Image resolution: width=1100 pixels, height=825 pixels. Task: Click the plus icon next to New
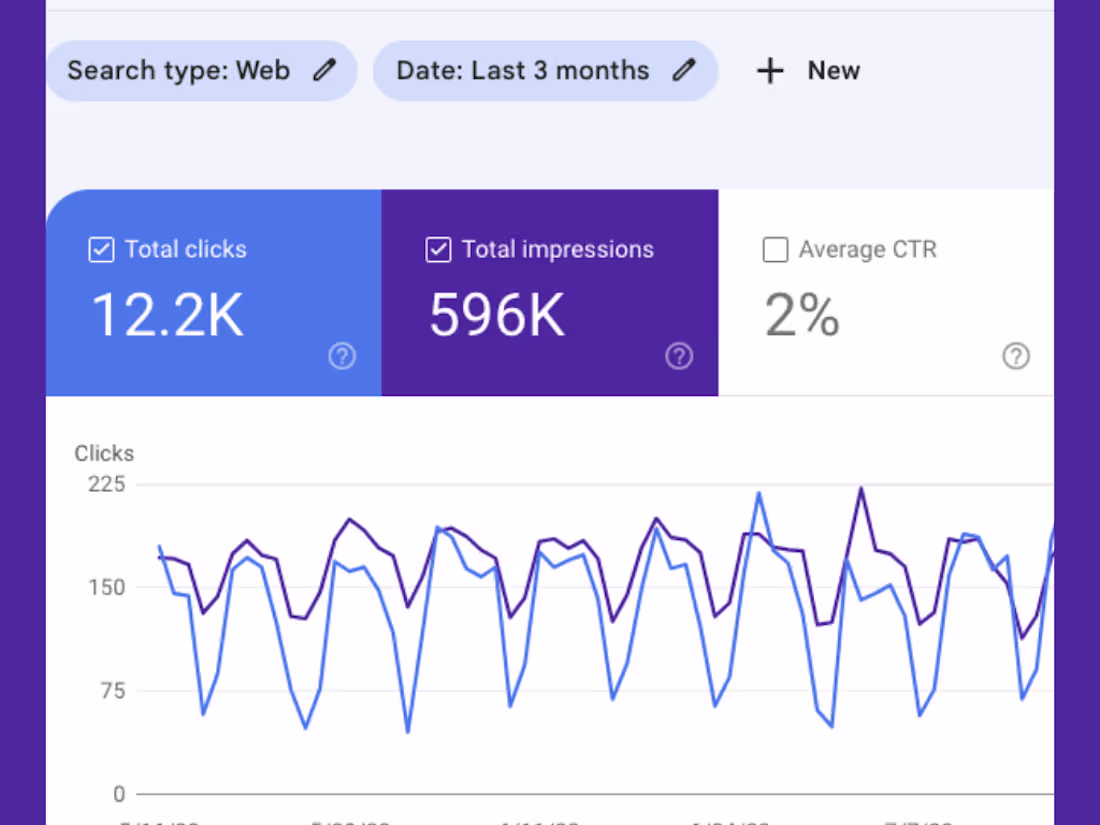[770, 70]
